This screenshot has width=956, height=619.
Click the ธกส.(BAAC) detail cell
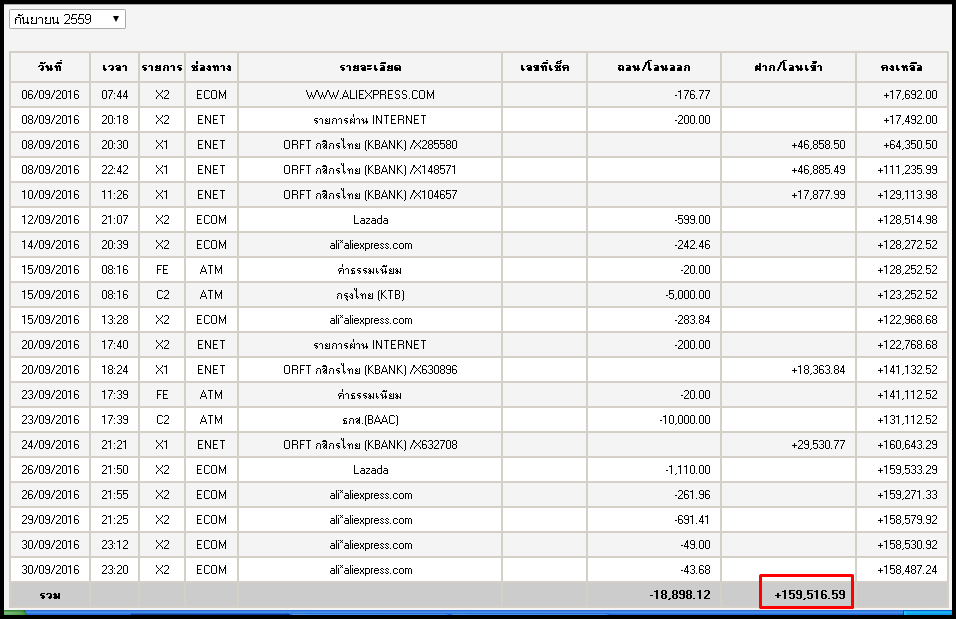tap(370, 420)
